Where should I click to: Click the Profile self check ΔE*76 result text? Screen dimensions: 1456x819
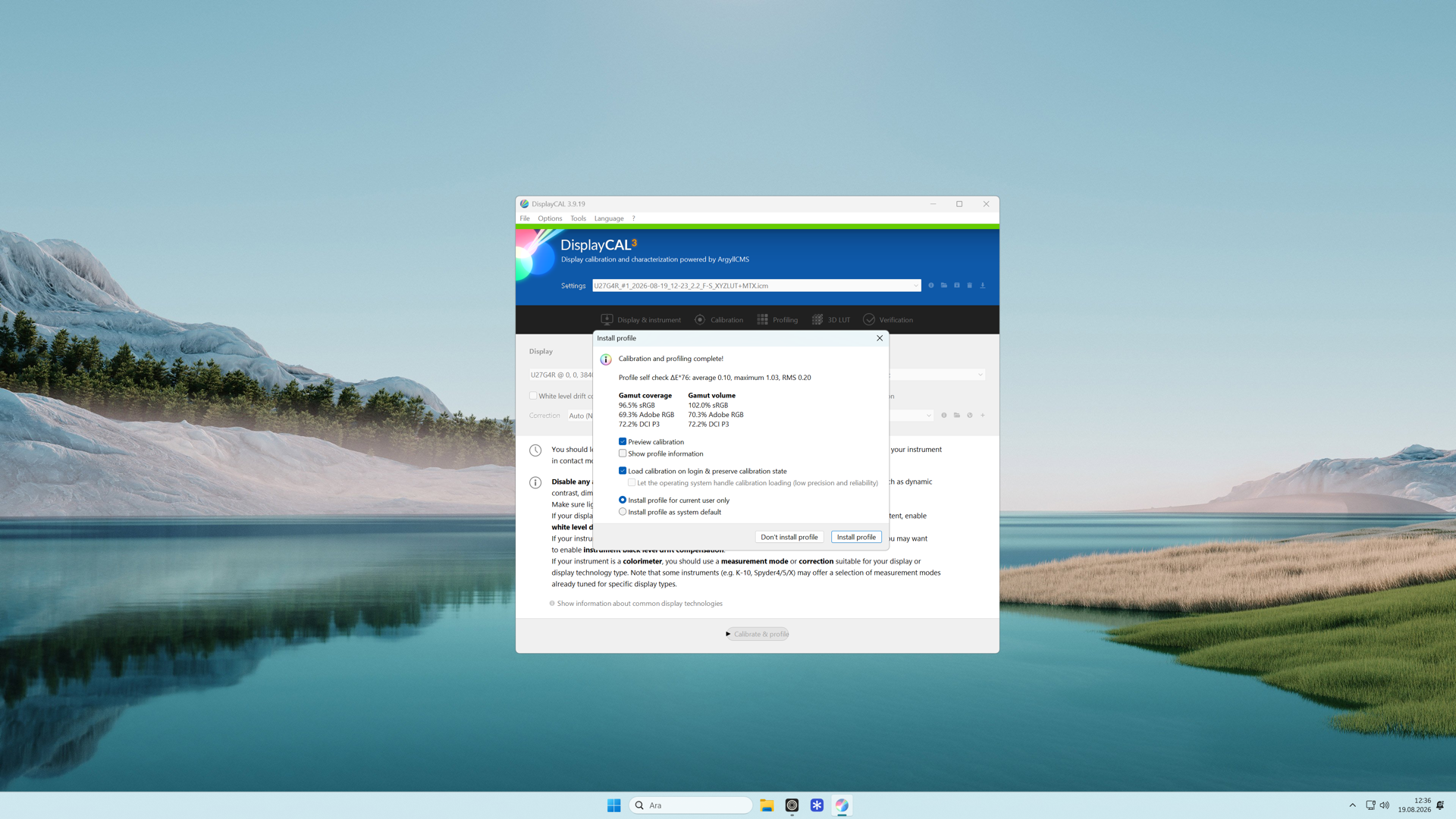[x=714, y=378]
